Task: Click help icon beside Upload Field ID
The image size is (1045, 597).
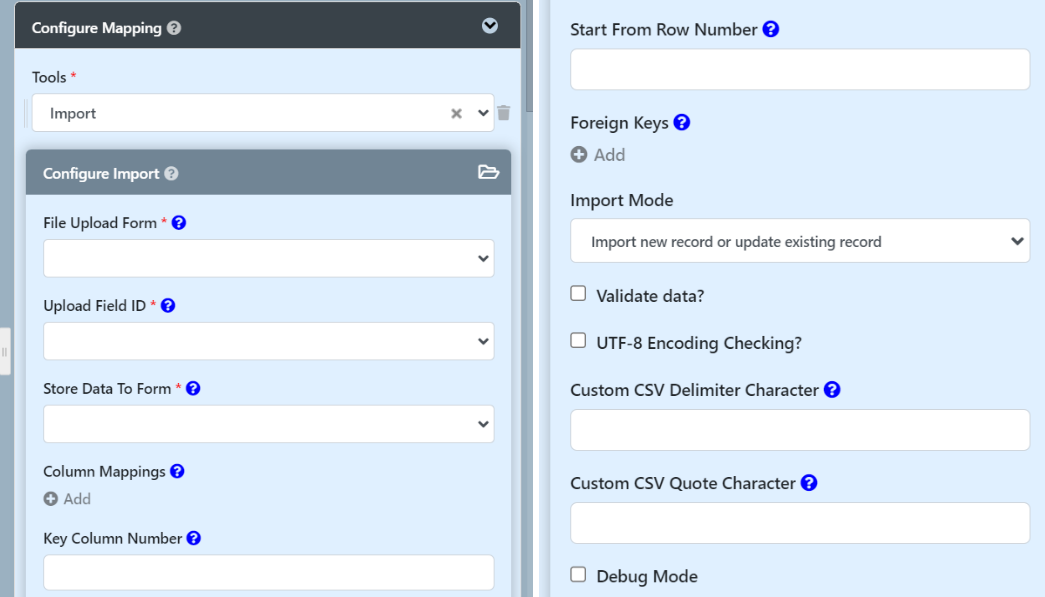Action: 168,306
